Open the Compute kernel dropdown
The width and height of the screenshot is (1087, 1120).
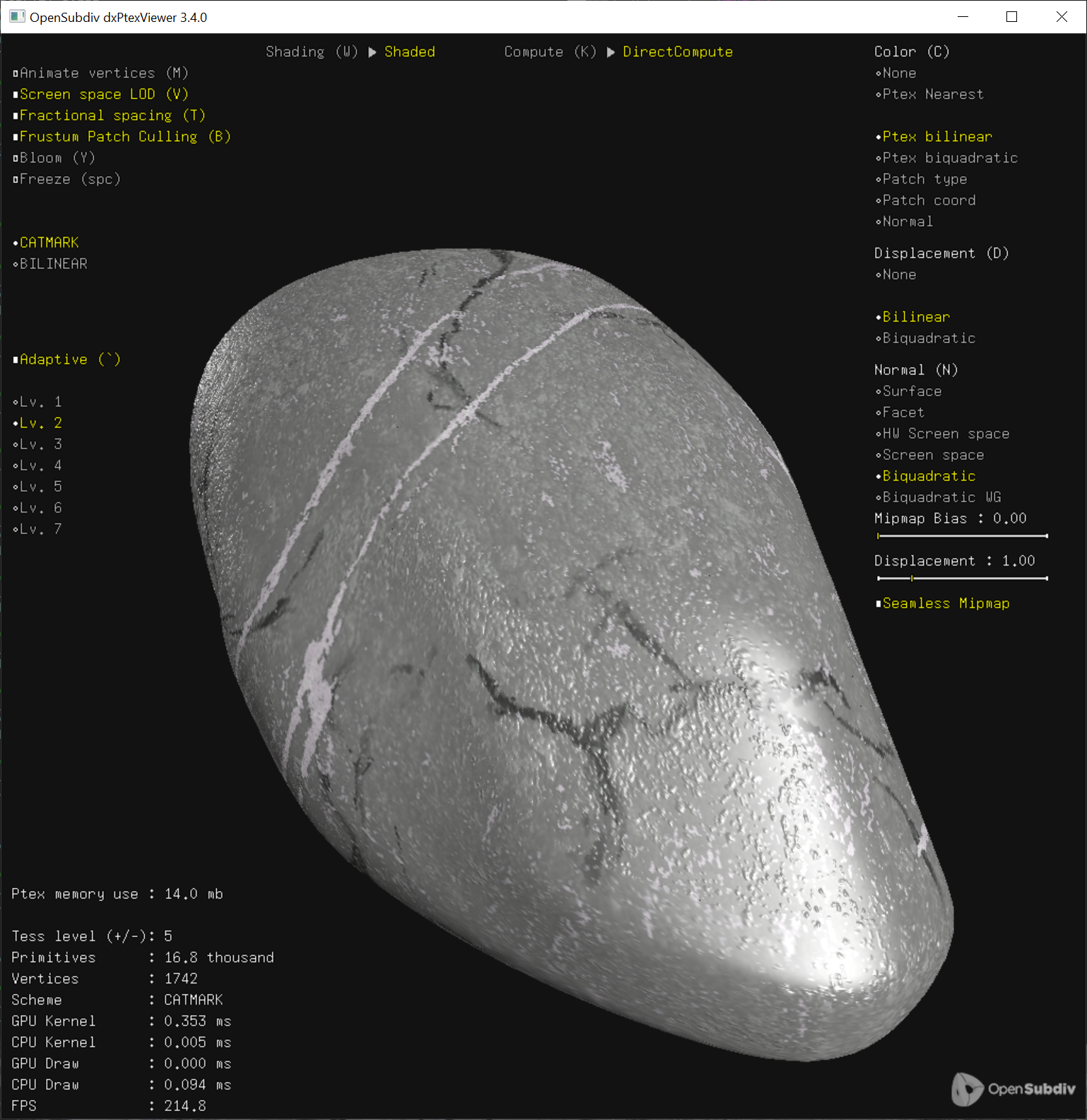pyautogui.click(x=677, y=52)
